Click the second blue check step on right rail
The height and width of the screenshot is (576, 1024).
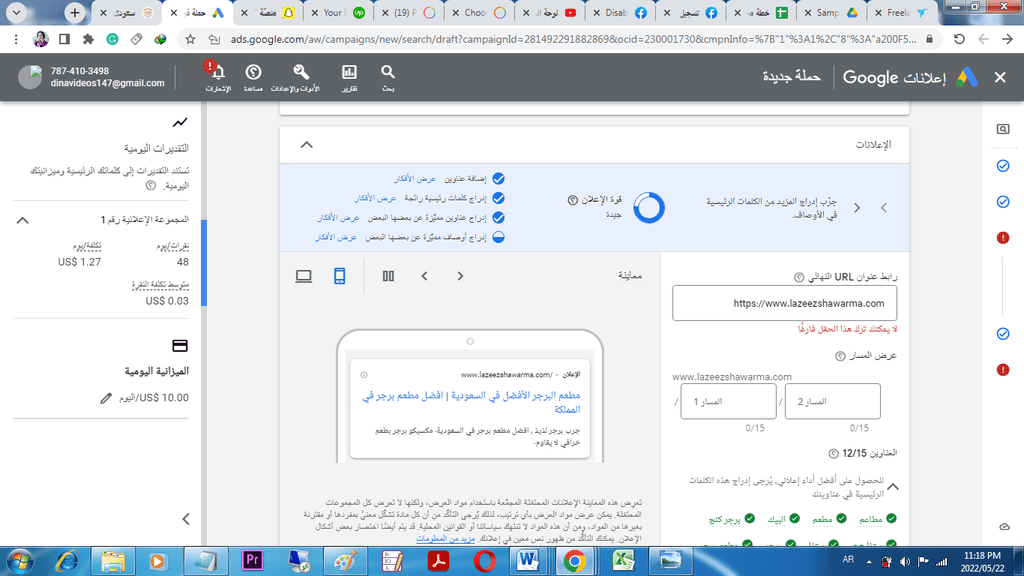point(1003,202)
